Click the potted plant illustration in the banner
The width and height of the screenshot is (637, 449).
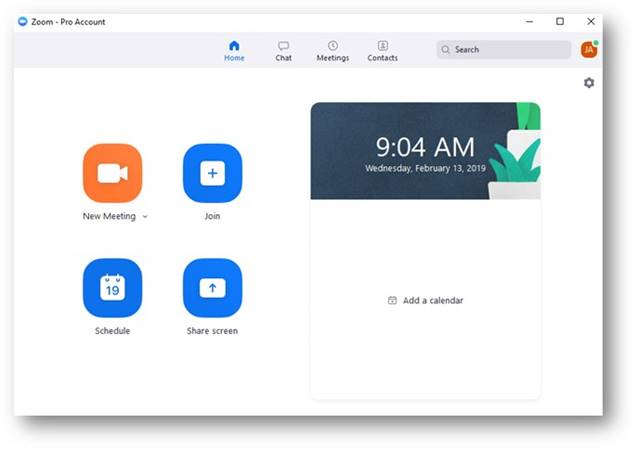coord(521,162)
